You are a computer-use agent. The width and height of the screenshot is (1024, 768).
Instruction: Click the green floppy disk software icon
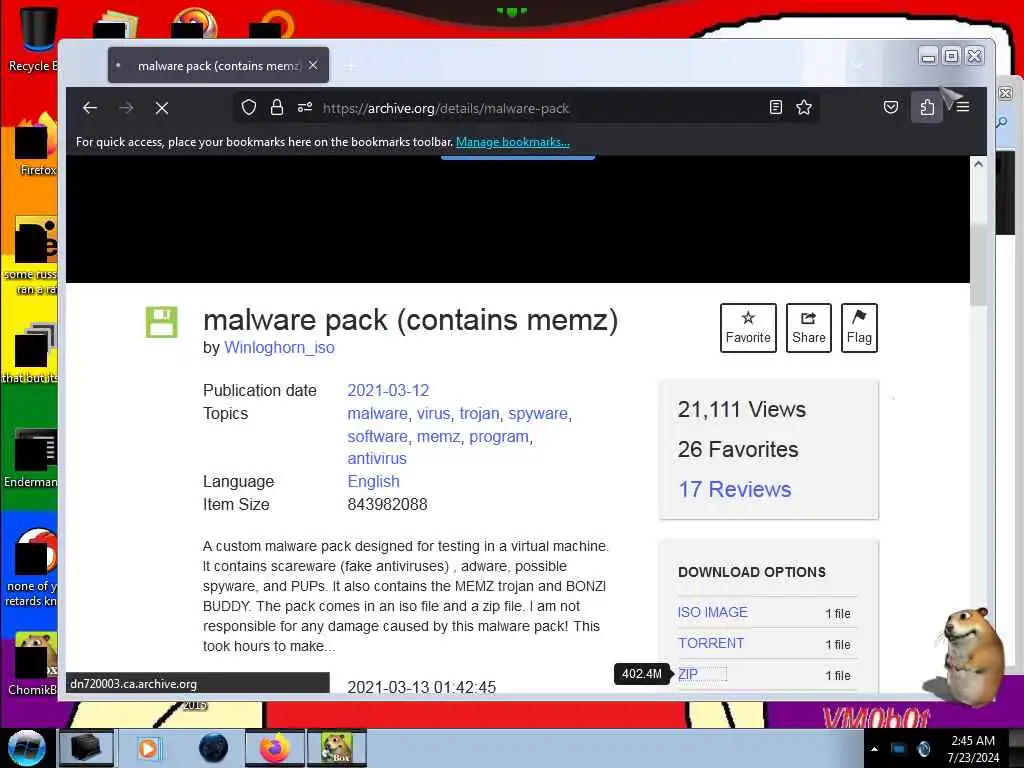pos(161,322)
